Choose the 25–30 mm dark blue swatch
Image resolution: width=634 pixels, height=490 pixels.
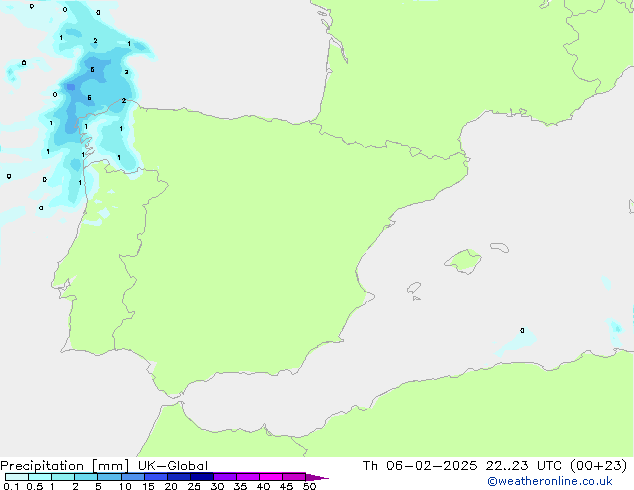tap(202, 477)
